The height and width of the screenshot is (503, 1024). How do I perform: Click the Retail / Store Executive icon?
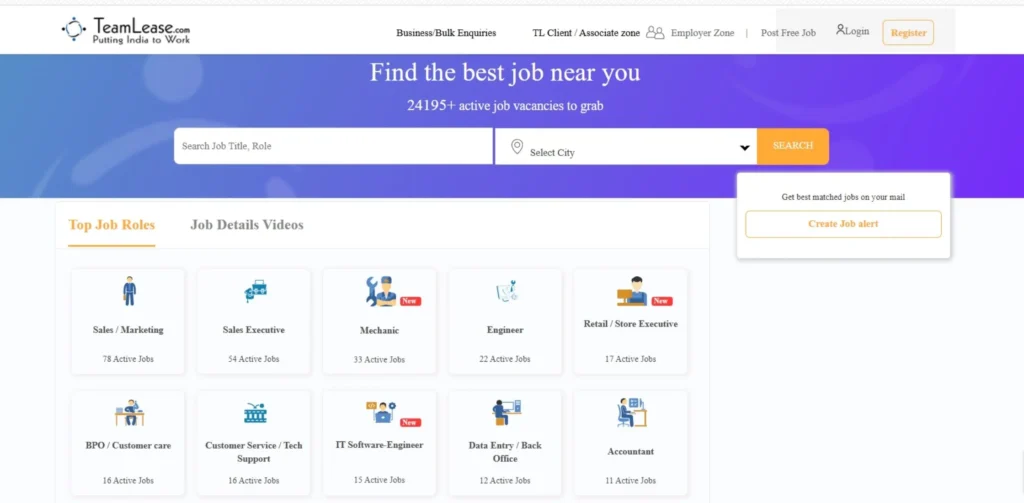point(632,291)
